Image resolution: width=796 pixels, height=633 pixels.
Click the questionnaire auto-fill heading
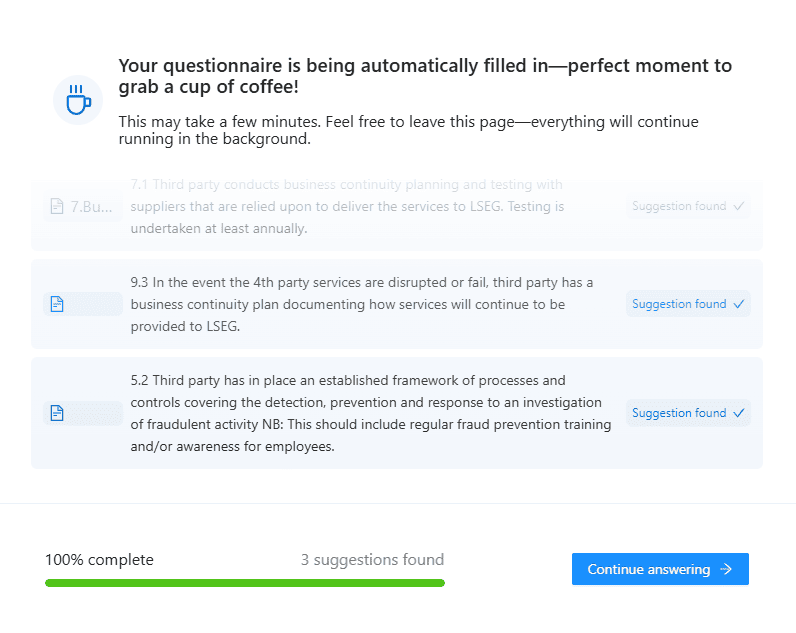425,76
